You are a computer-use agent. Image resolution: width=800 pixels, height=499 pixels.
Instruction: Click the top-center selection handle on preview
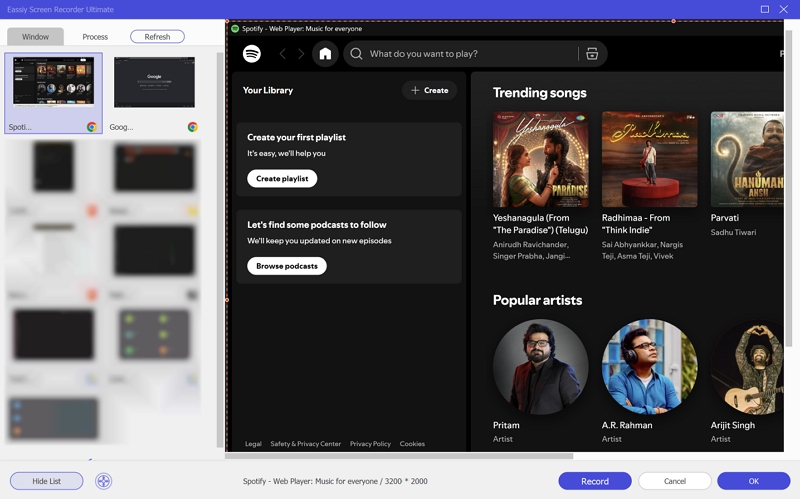coord(673,21)
